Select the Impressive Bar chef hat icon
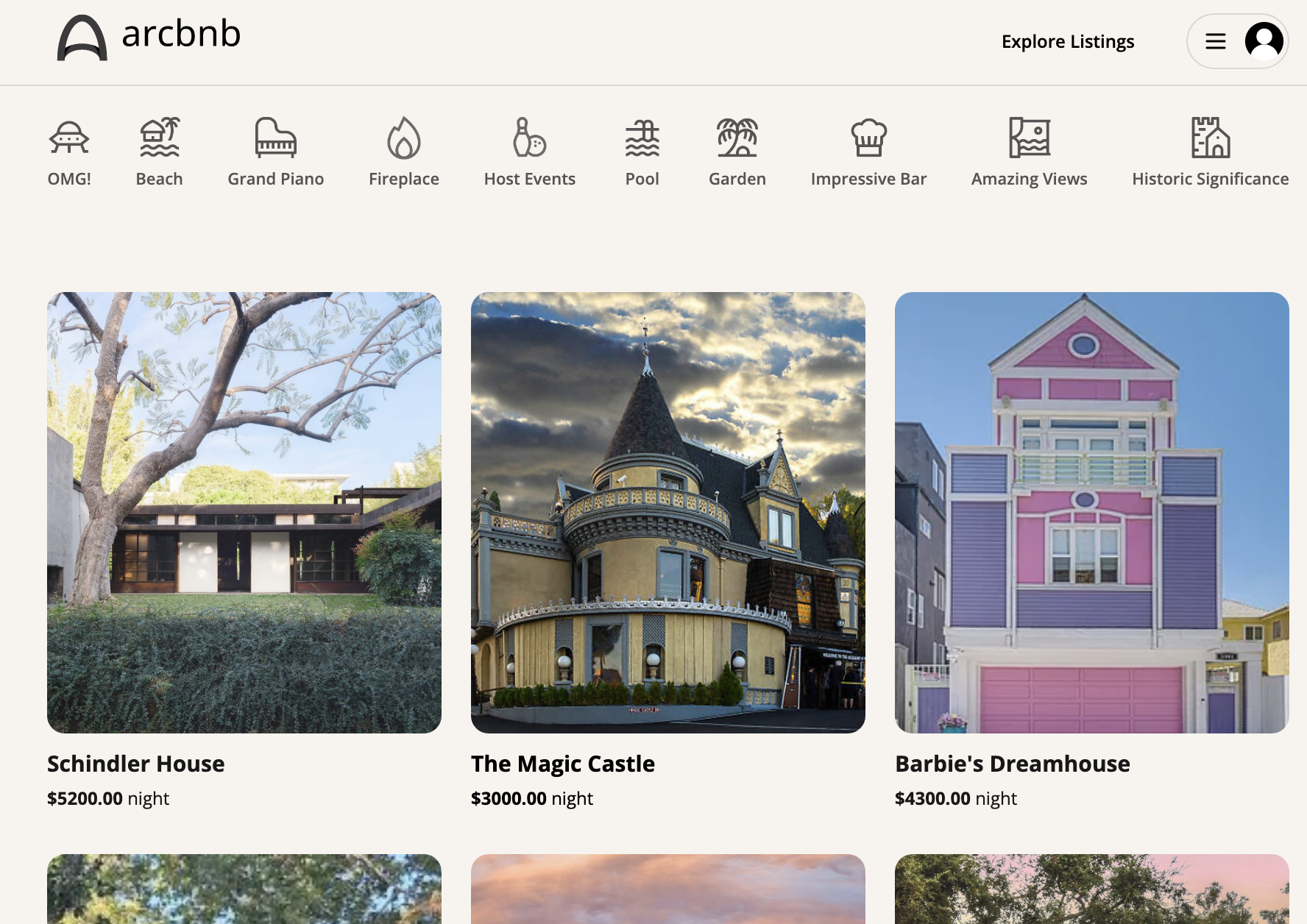Viewport: 1307px width, 924px height. 869,138
